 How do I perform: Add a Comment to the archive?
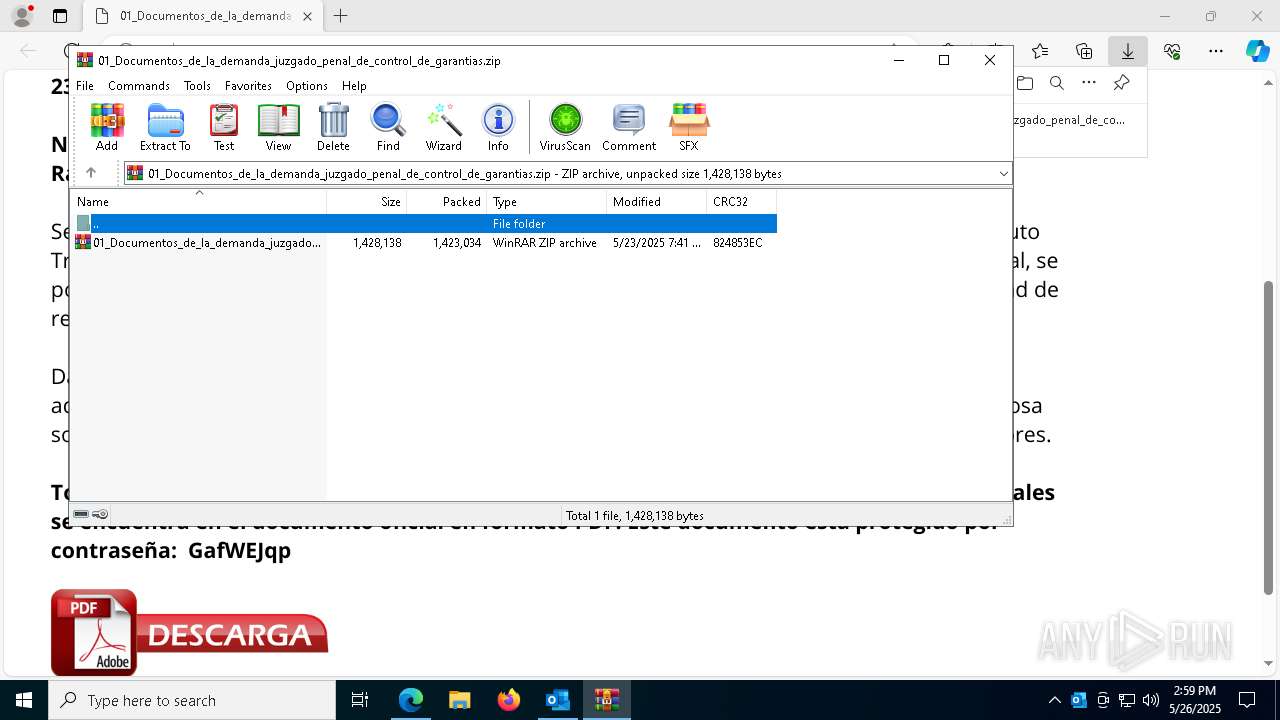tap(629, 127)
